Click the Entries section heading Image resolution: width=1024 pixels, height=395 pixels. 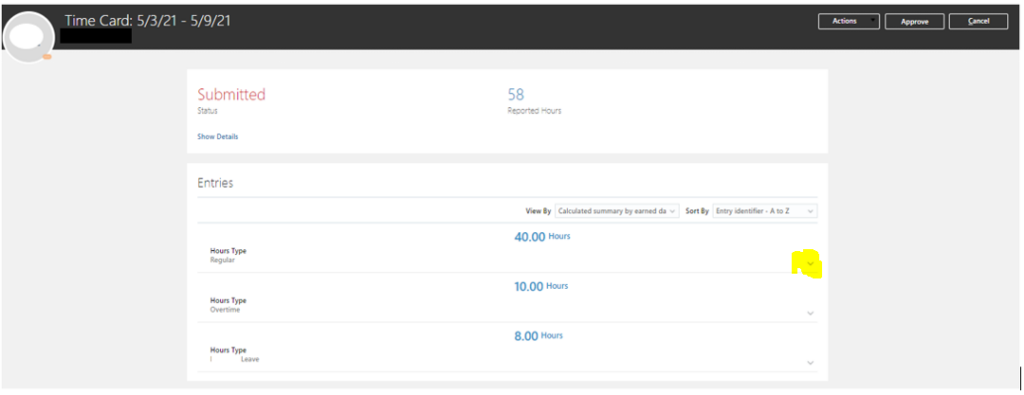coord(215,183)
